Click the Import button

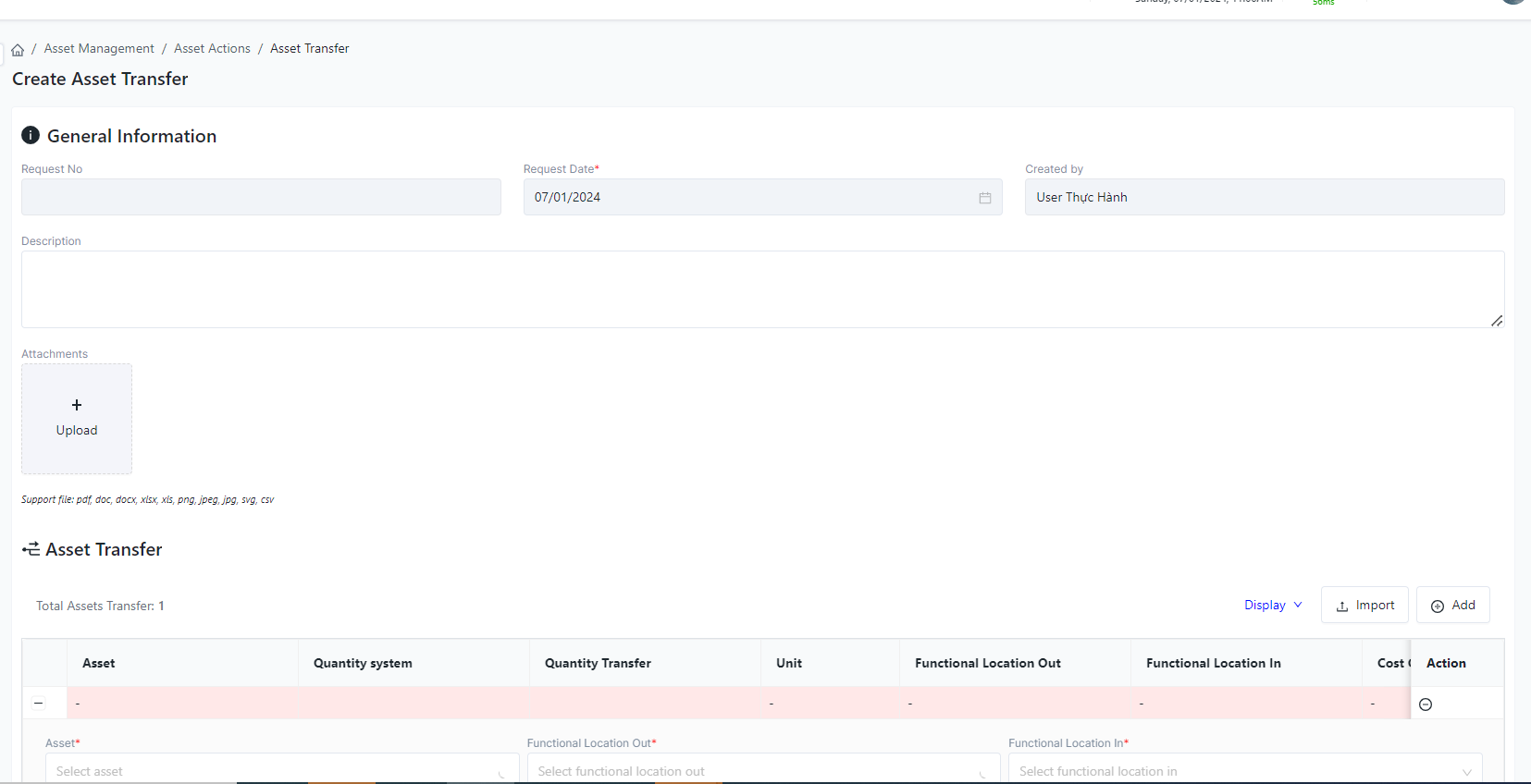click(x=1364, y=606)
